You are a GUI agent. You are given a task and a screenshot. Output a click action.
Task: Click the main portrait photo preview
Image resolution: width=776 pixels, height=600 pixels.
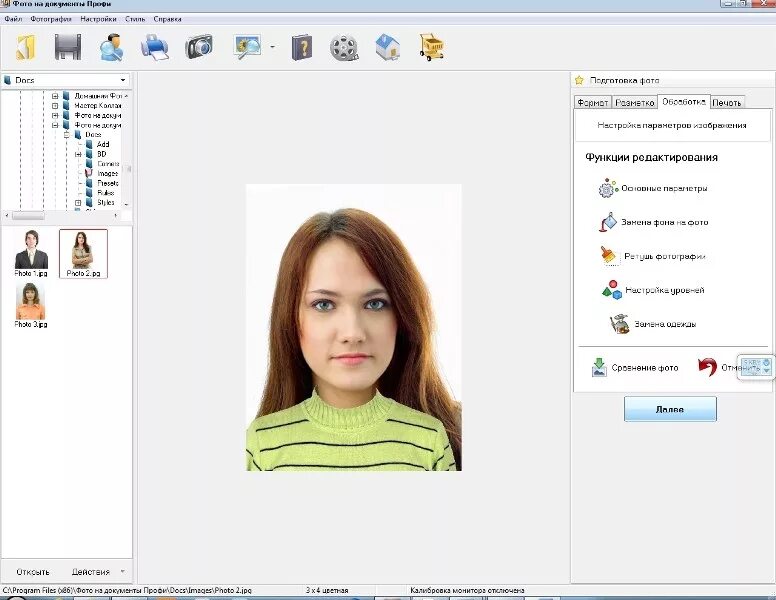click(354, 327)
